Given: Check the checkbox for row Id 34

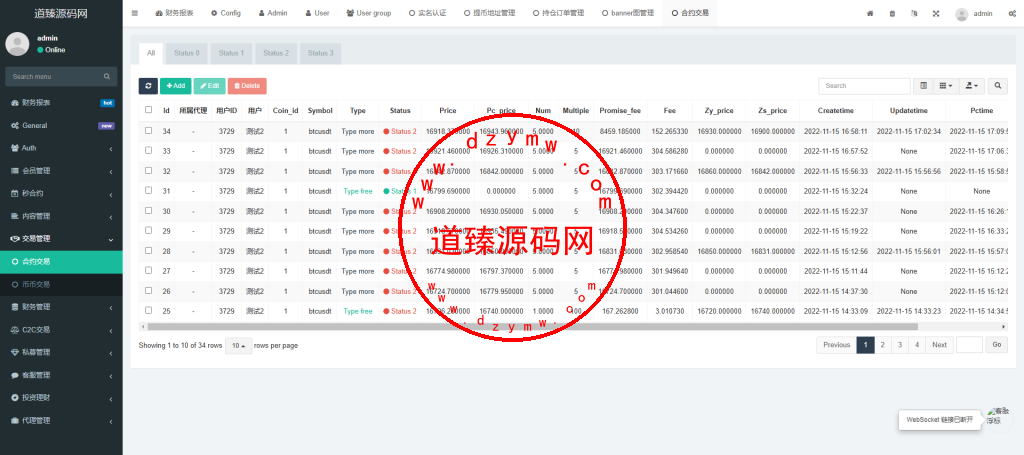Looking at the screenshot, I should (148, 131).
